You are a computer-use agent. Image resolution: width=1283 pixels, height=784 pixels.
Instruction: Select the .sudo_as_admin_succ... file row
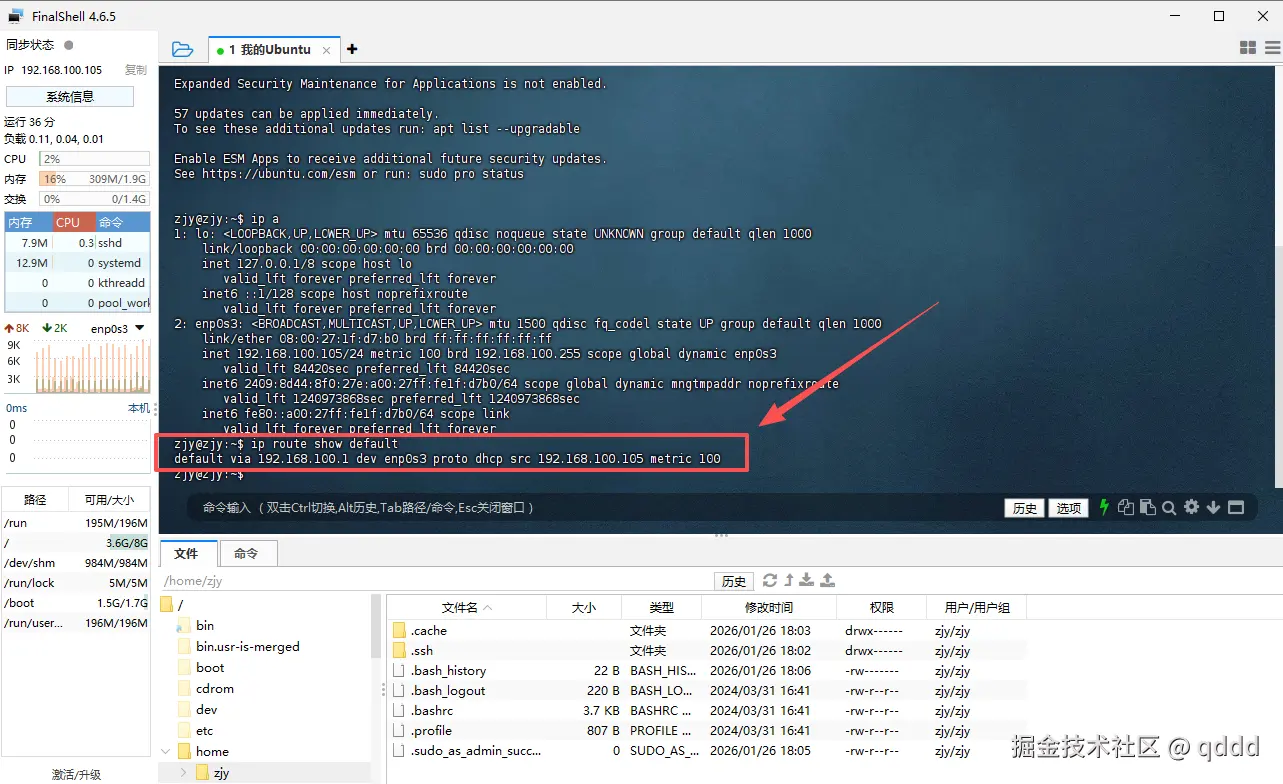click(706, 750)
